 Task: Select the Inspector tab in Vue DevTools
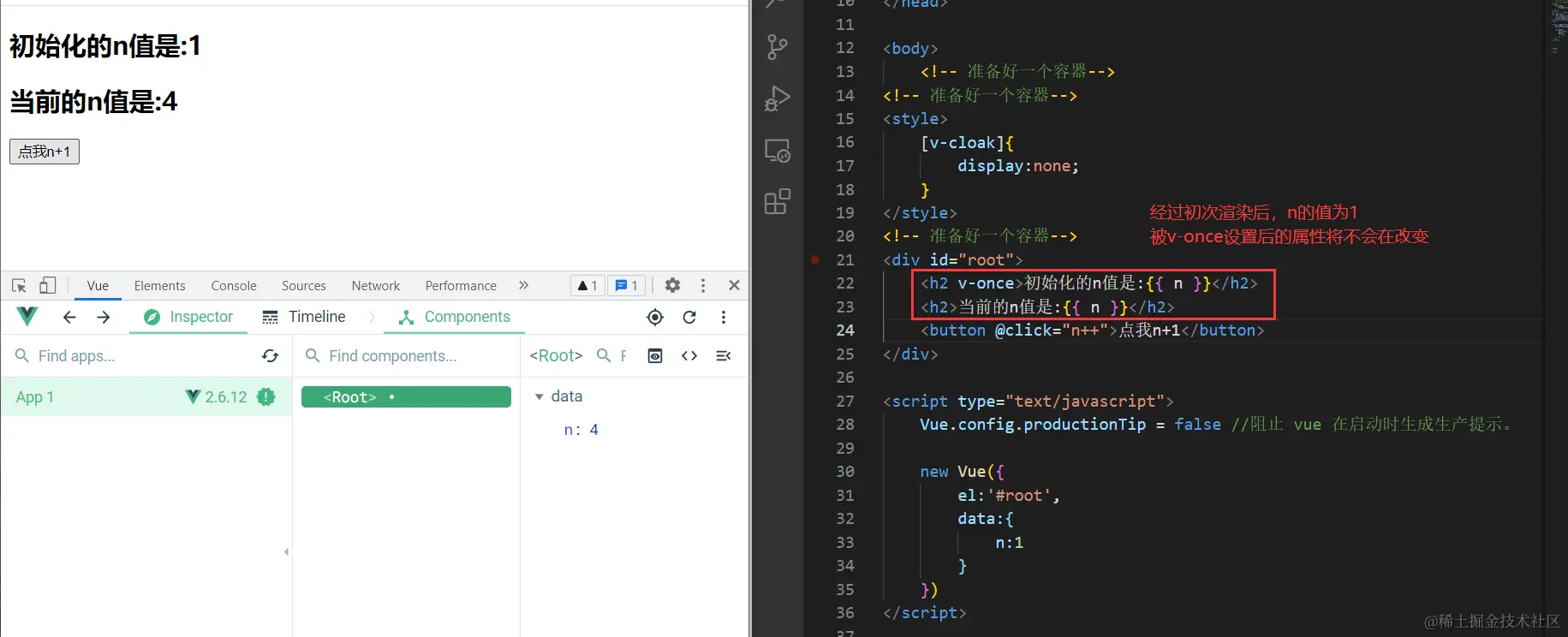click(x=188, y=317)
